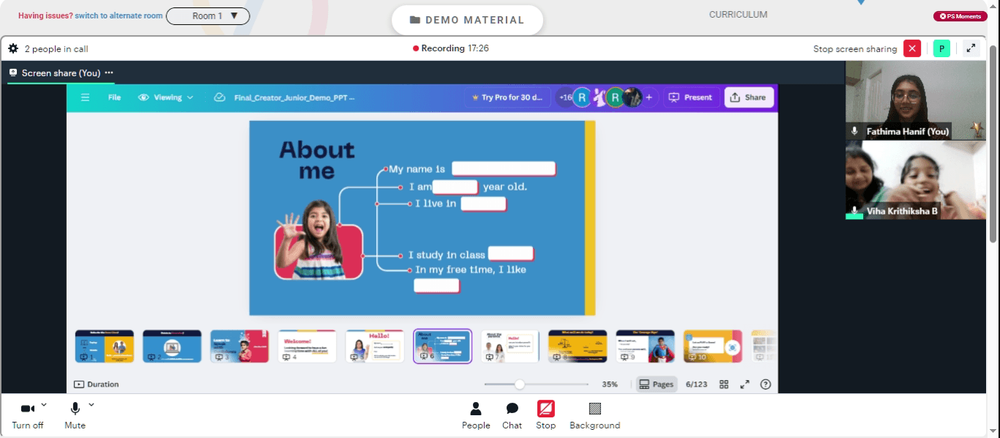Click the red stop screen sharing X button

[912, 48]
